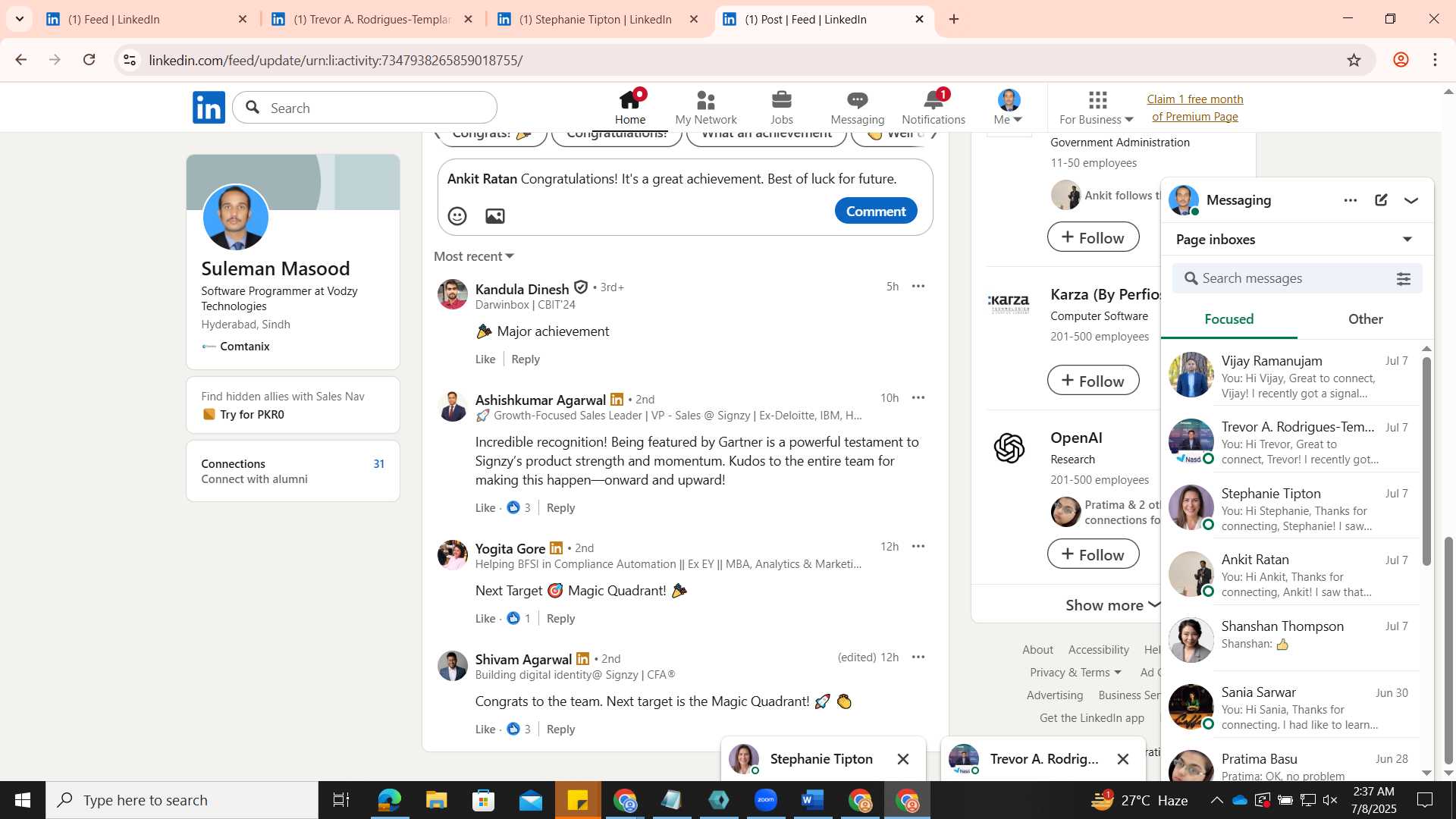View Notifications bell

coord(933,107)
